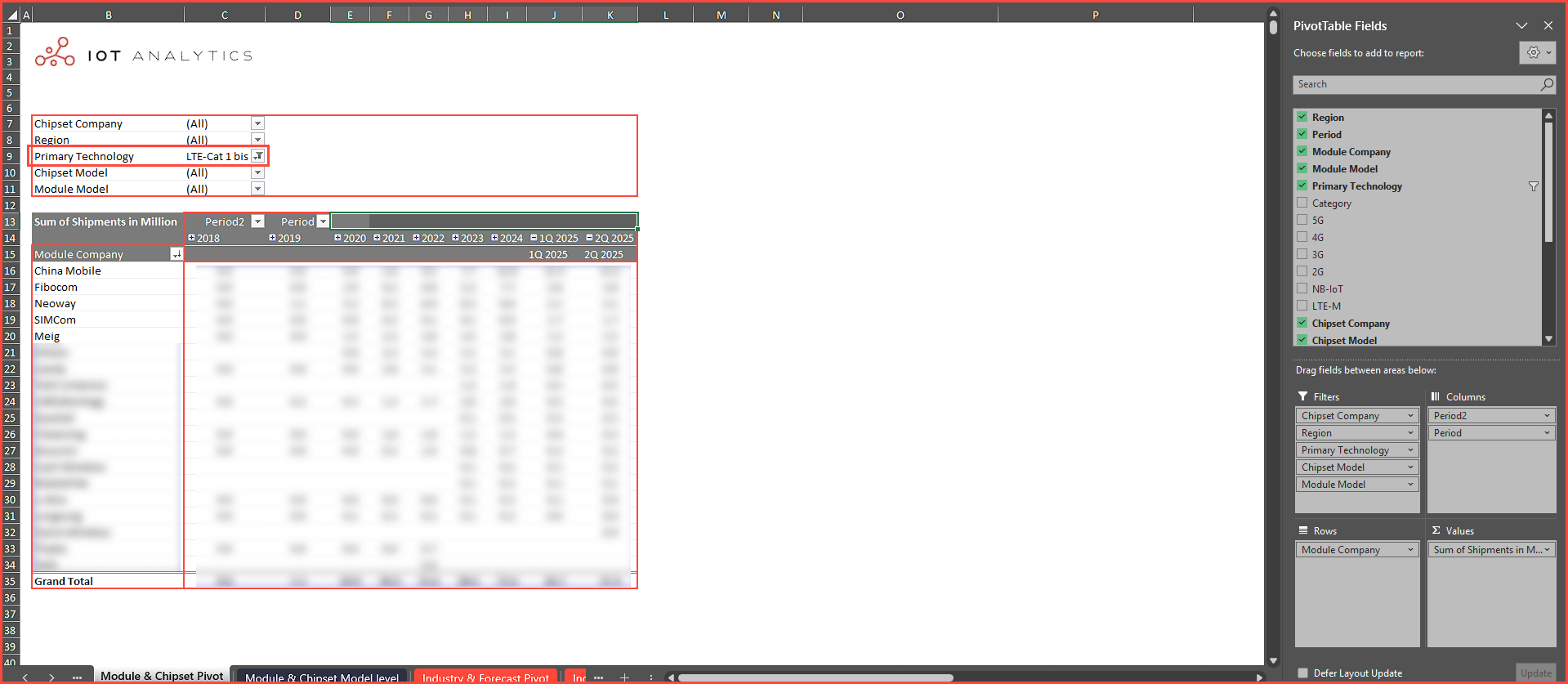This screenshot has width=1568, height=684.
Task: Open Task Pane Options chevron in PivotTable Fields
Action: click(1521, 26)
